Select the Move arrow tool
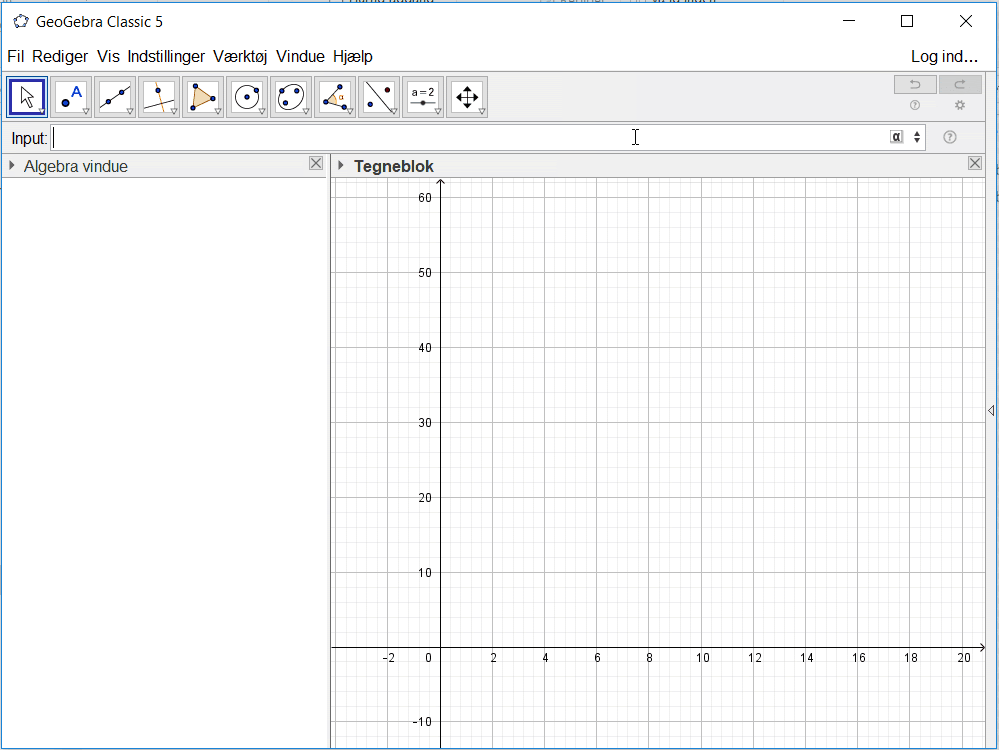The height and width of the screenshot is (750, 999). pyautogui.click(x=27, y=97)
